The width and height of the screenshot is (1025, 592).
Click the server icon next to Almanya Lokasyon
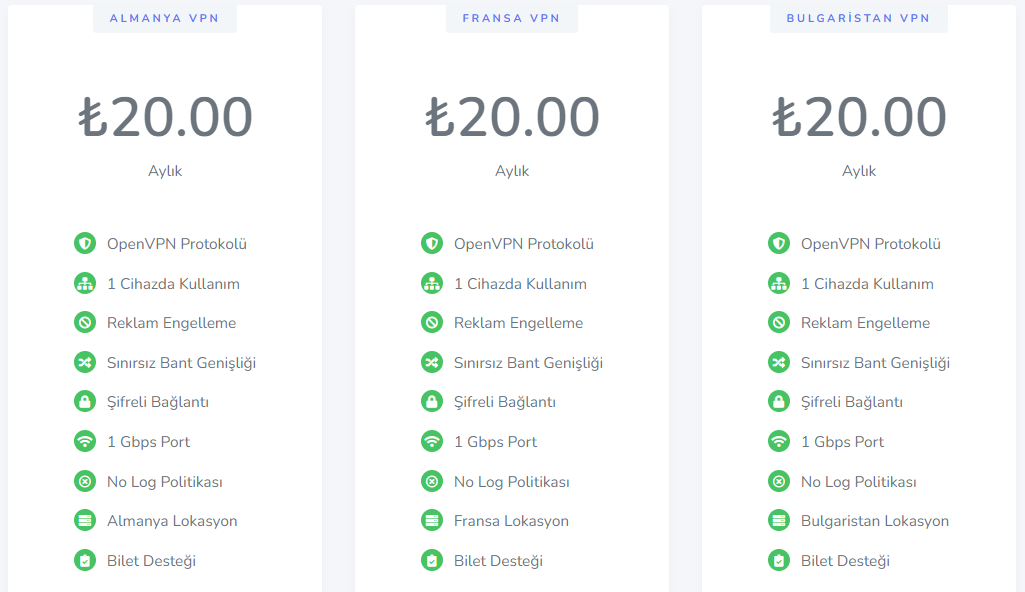pyautogui.click(x=85, y=521)
